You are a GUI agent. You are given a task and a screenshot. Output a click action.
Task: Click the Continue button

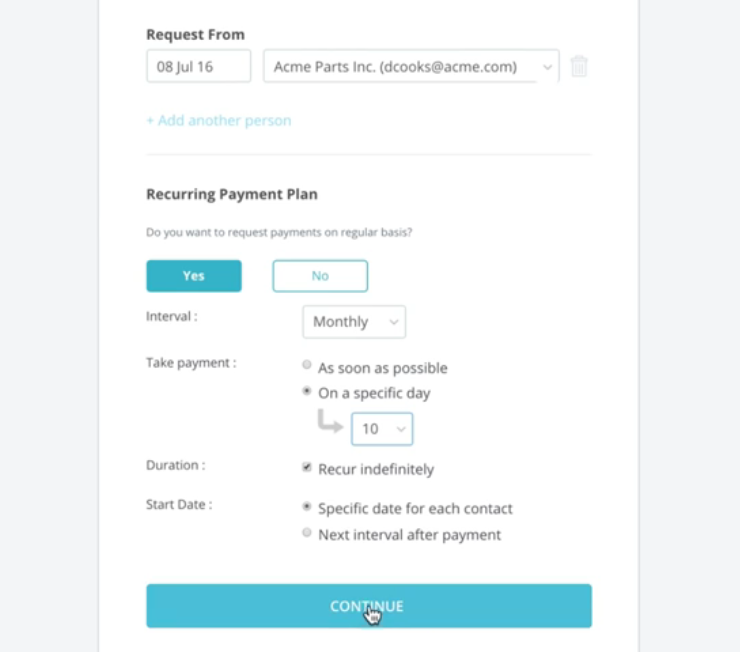[369, 606]
